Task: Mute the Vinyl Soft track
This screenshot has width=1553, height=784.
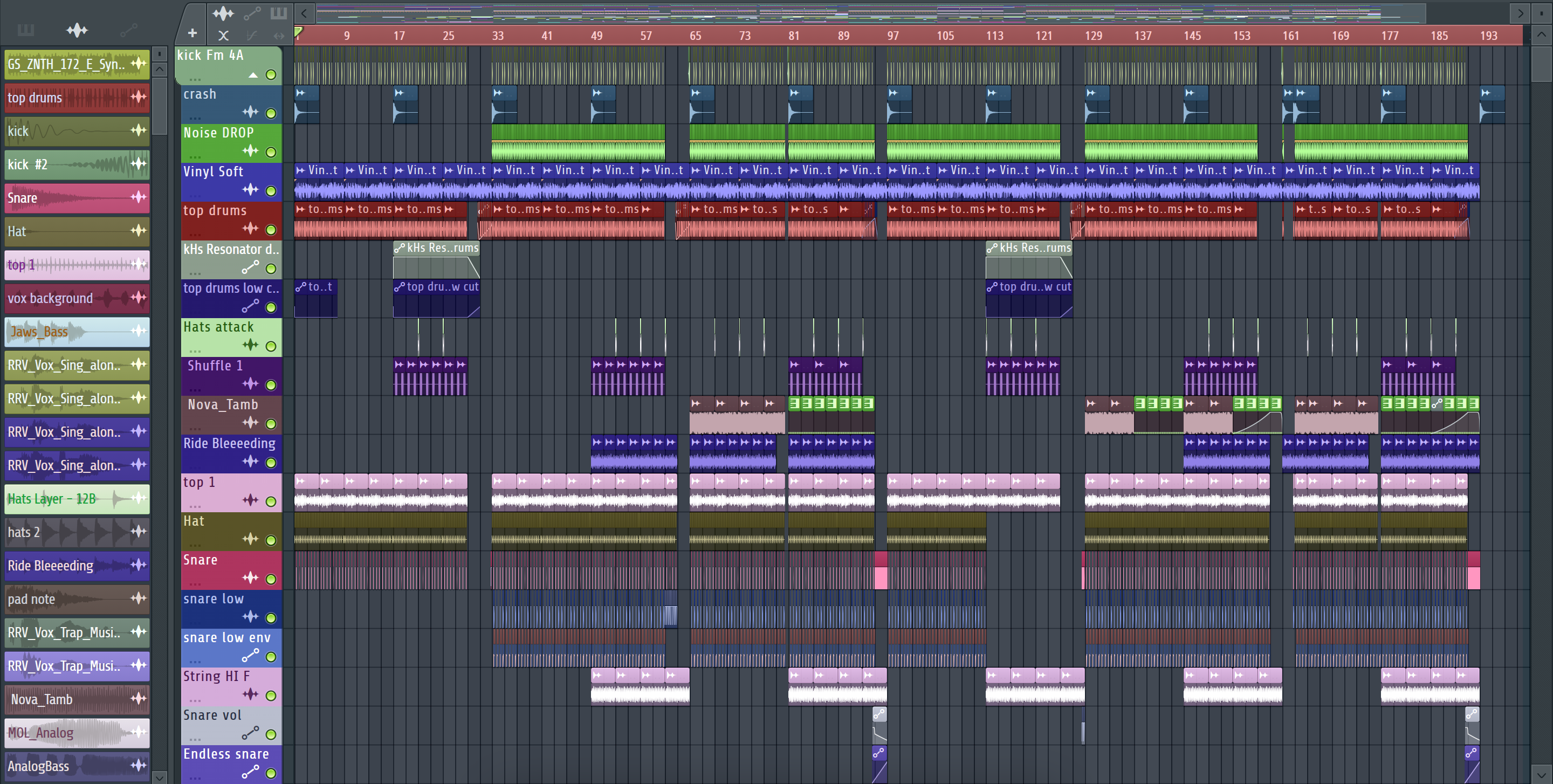Action: pos(271,191)
